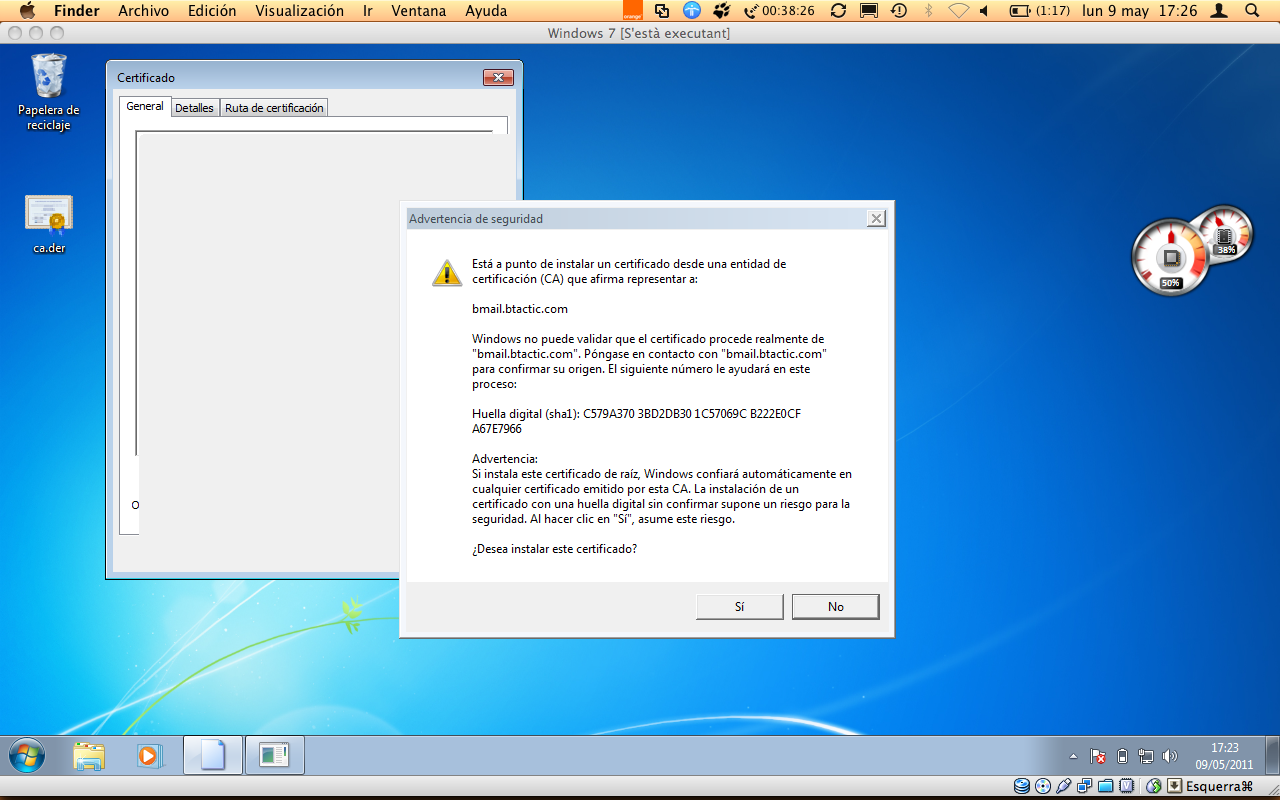Open Spotlight search magnifier

click(x=1251, y=11)
